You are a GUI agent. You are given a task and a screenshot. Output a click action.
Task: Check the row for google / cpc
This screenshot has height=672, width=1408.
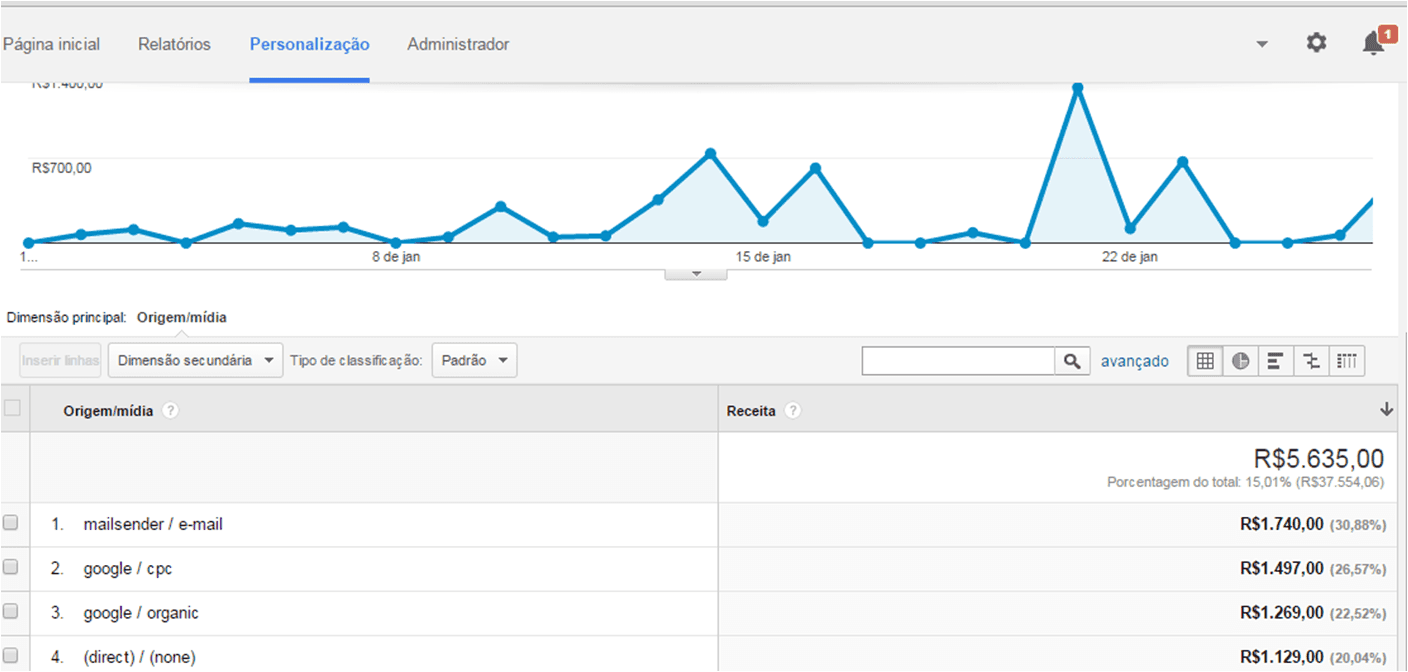point(12,568)
